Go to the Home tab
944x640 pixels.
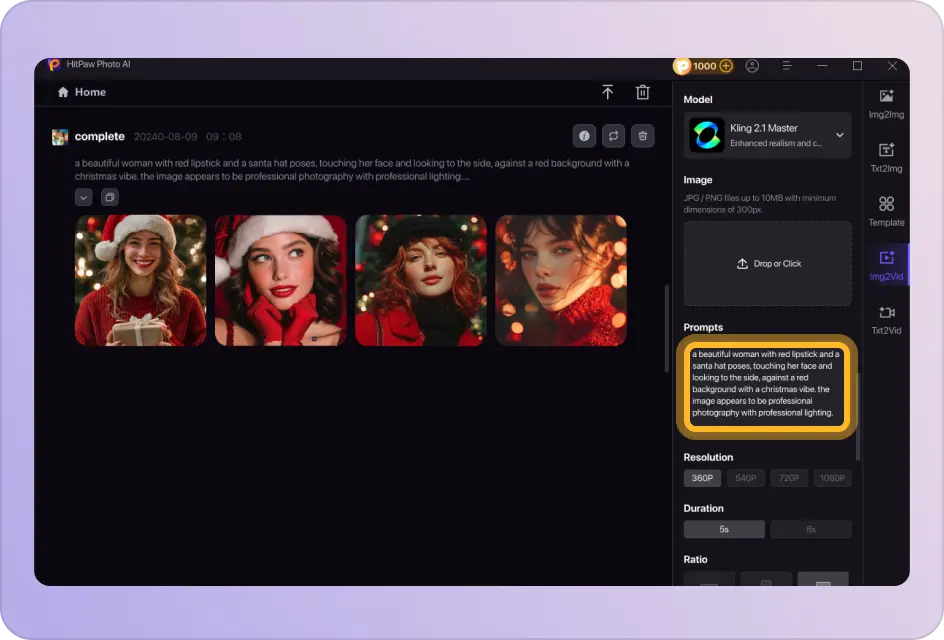tap(80, 91)
